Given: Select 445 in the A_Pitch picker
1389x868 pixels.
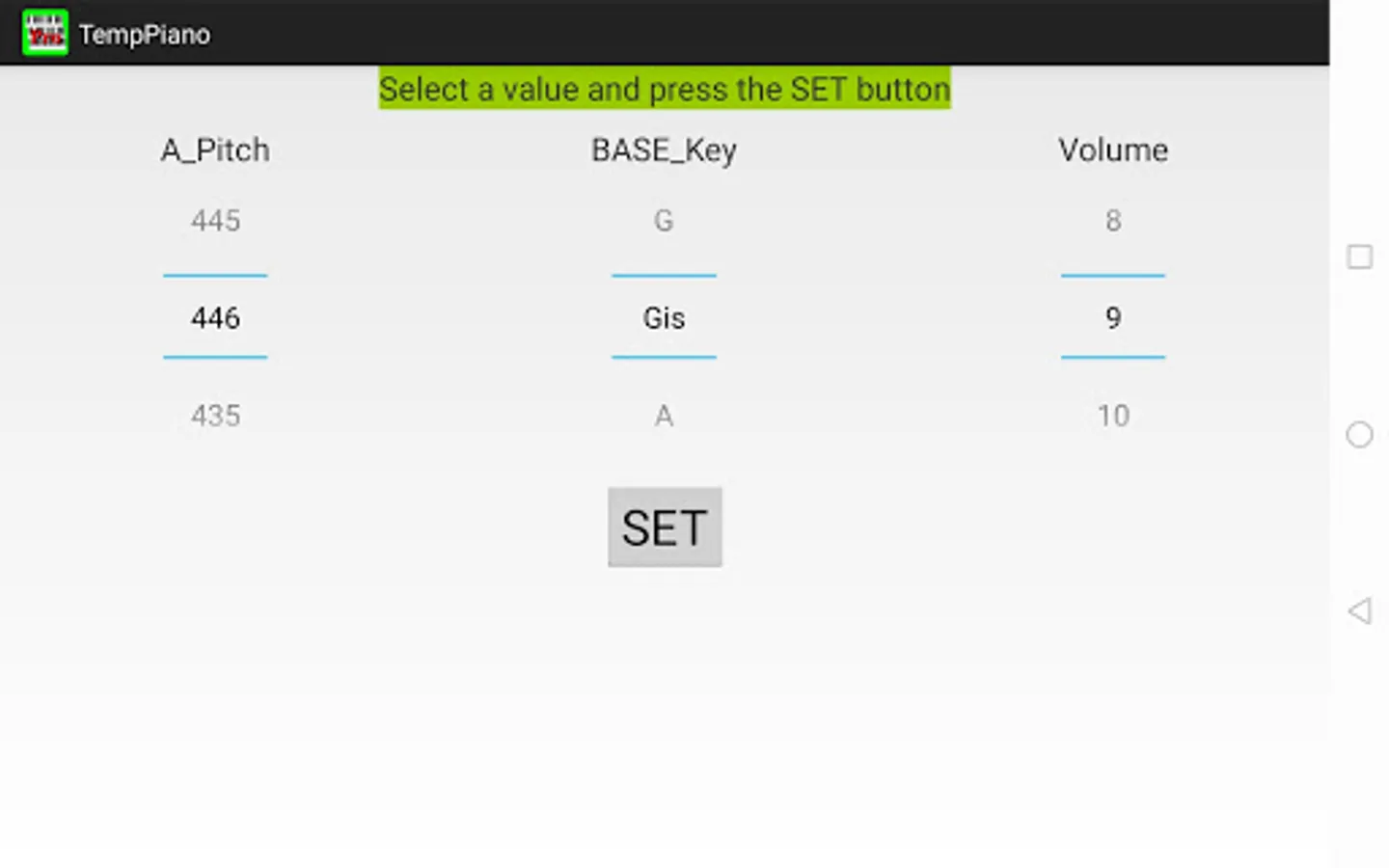Looking at the screenshot, I should (215, 221).
